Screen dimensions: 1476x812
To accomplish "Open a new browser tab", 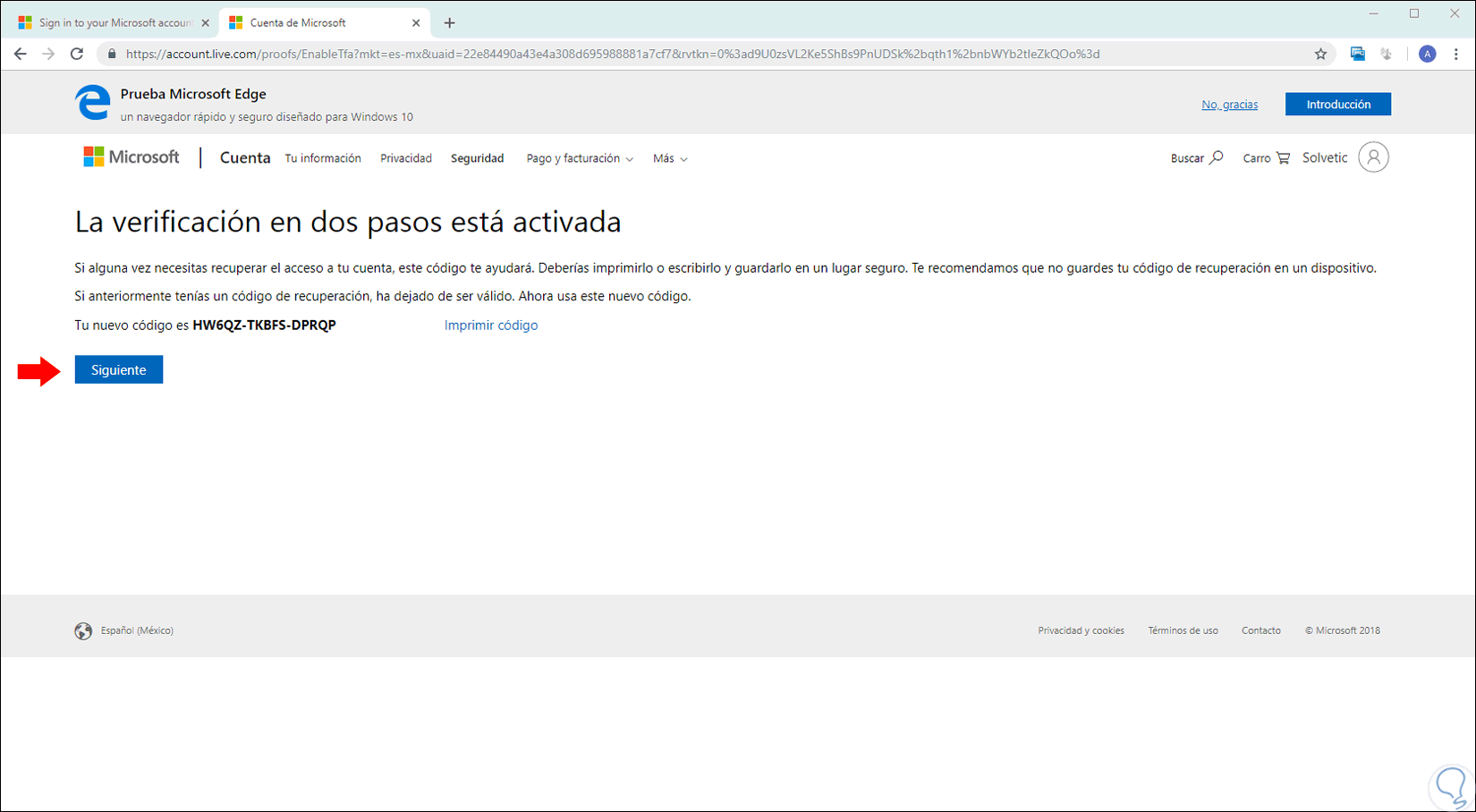I will tap(449, 22).
